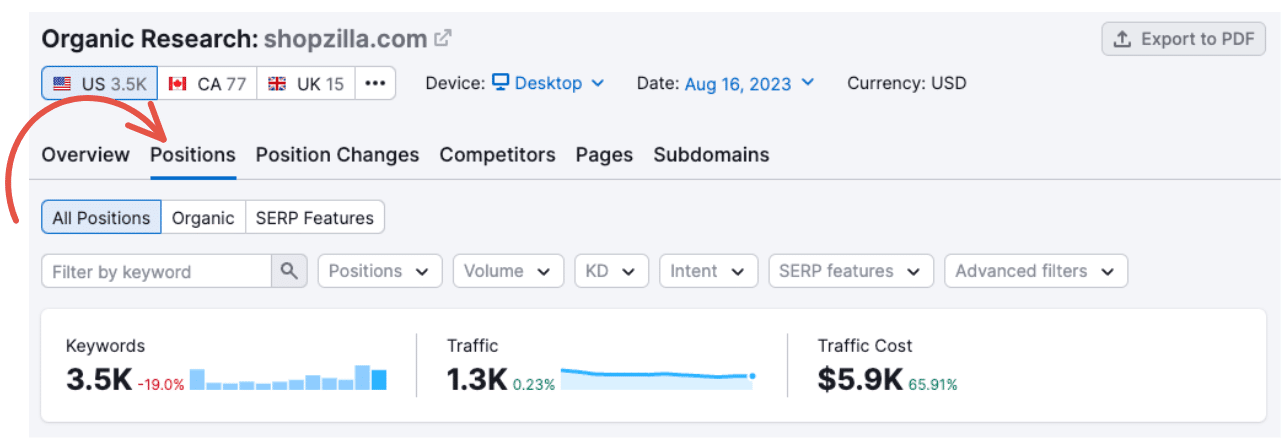1288x447 pixels.
Task: Expand the Volume filter dropdown
Action: pos(508,271)
